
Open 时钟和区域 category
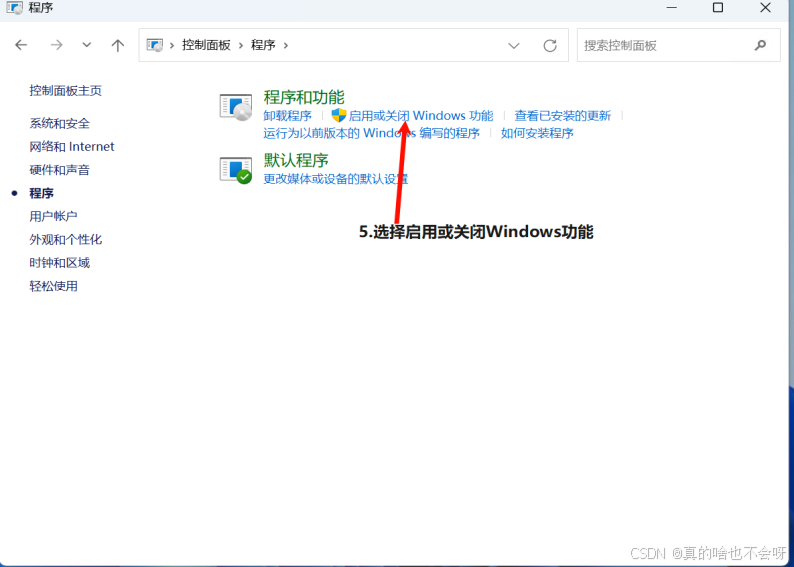point(59,263)
